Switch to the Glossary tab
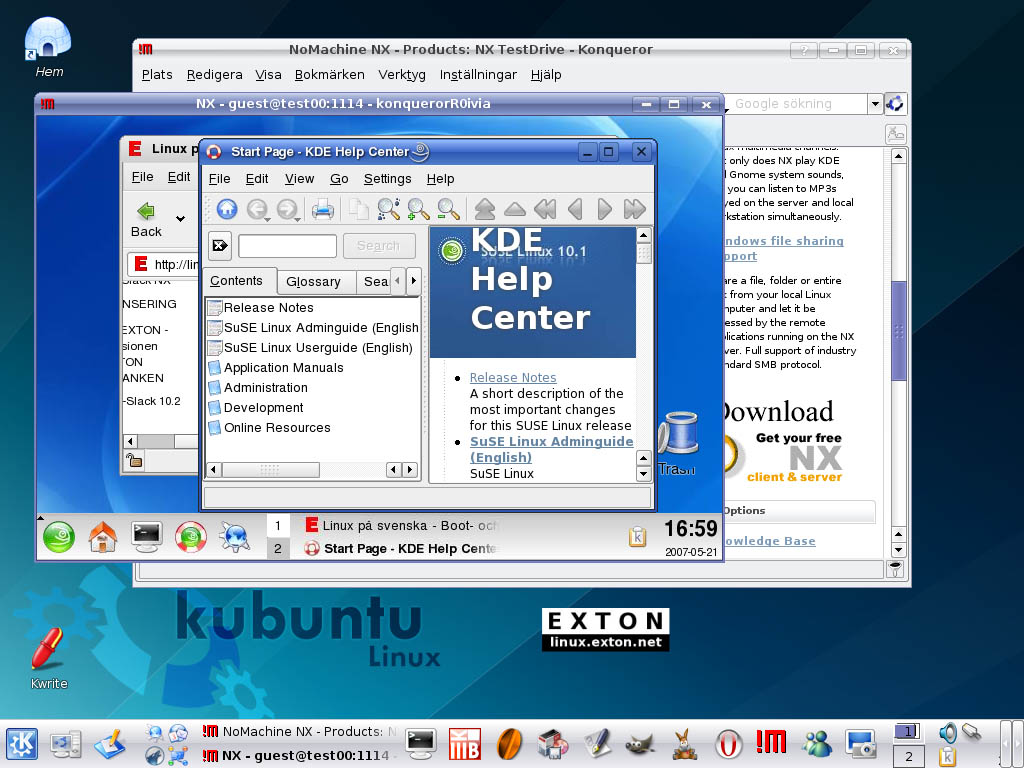Image resolution: width=1024 pixels, height=768 pixels. [x=316, y=281]
